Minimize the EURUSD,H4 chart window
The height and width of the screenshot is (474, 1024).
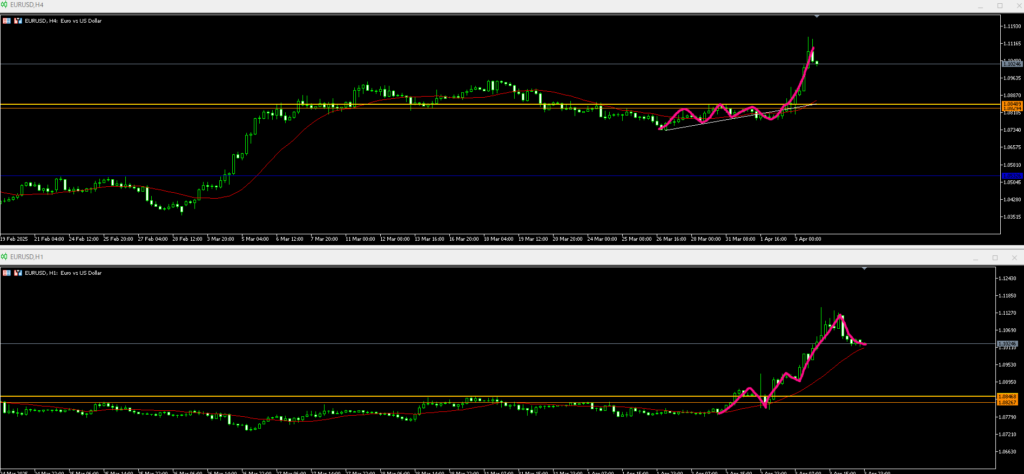[971, 5]
